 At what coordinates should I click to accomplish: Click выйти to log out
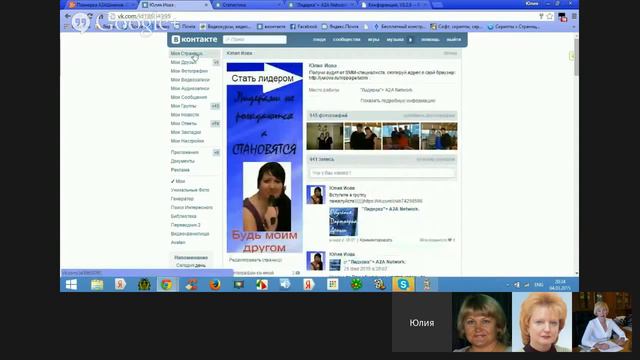coord(453,40)
